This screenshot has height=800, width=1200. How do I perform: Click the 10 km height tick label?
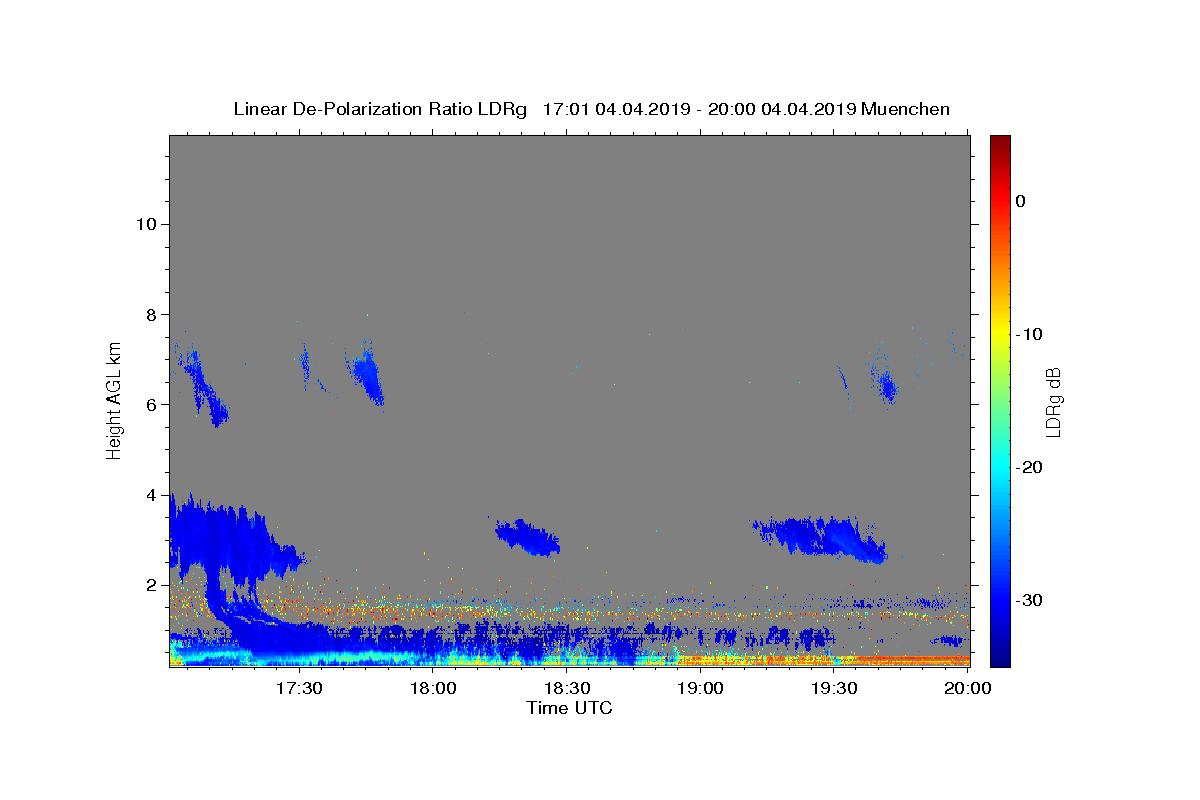coord(146,224)
